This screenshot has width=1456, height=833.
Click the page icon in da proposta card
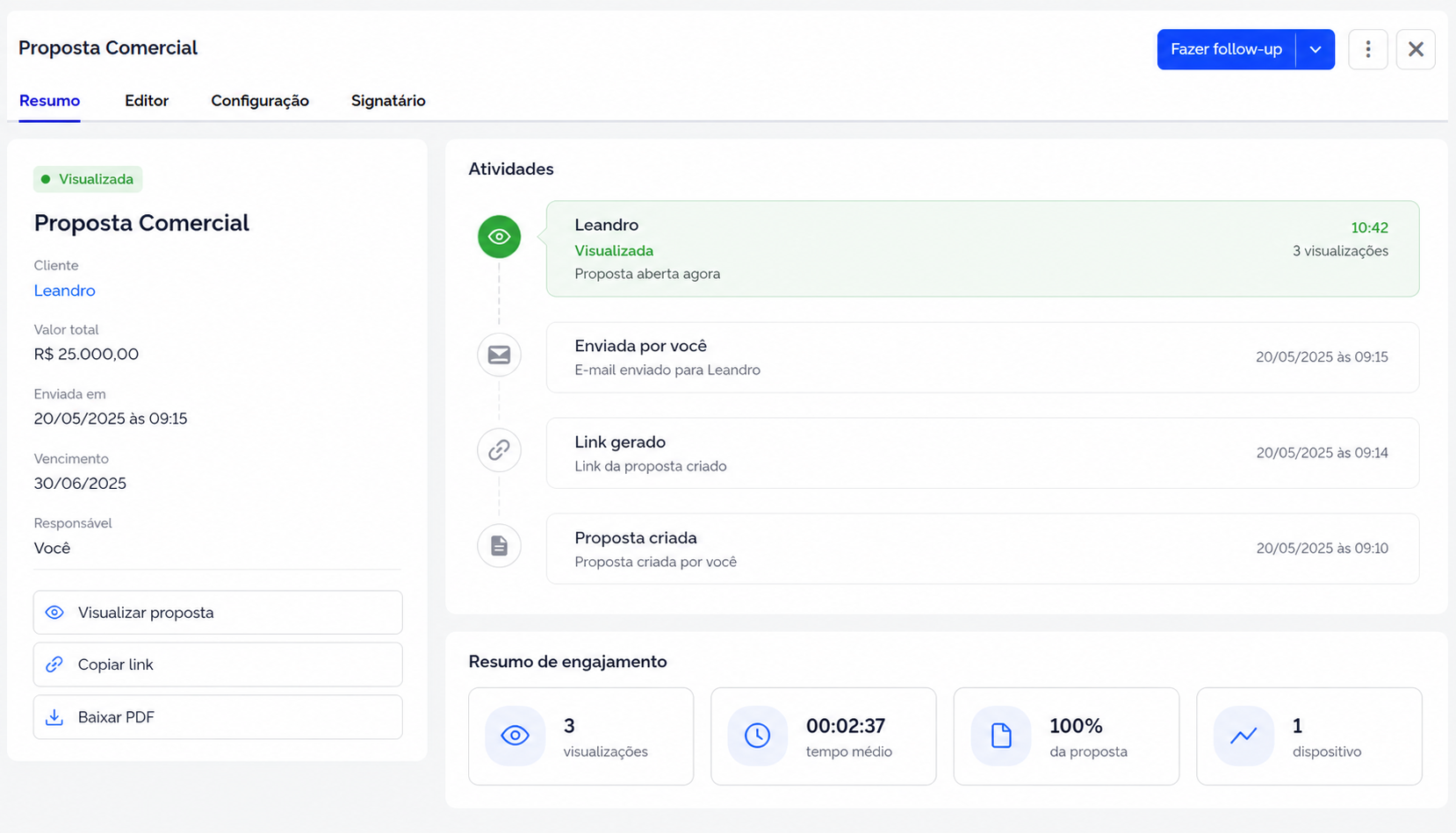(x=1001, y=736)
